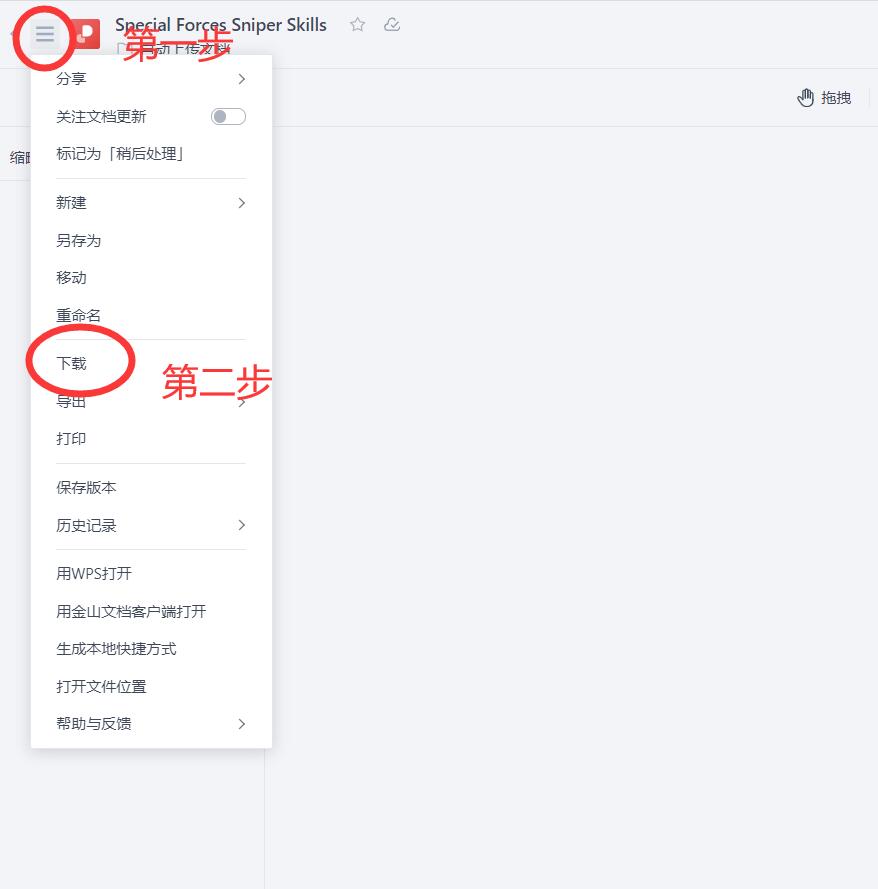This screenshot has width=878, height=889.
Task: Expand the 帮助与反馈 submenu arrow
Action: tap(242, 724)
